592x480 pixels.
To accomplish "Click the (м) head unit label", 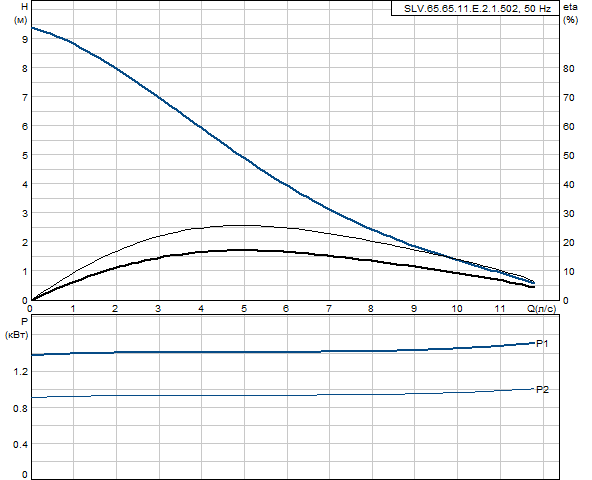I will pos(21,20).
